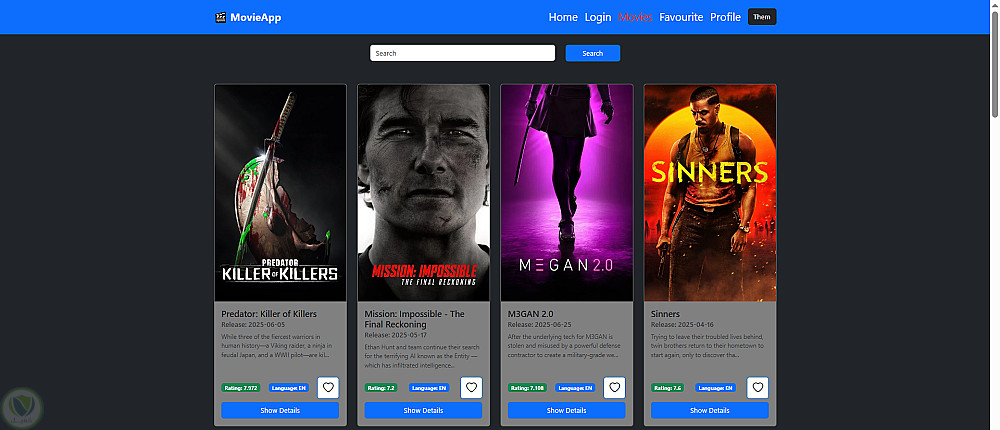The width and height of the screenshot is (1000, 430).
Task: Click the title 'Mission: Impossible - The Final Reckoning'
Action: 415,319
